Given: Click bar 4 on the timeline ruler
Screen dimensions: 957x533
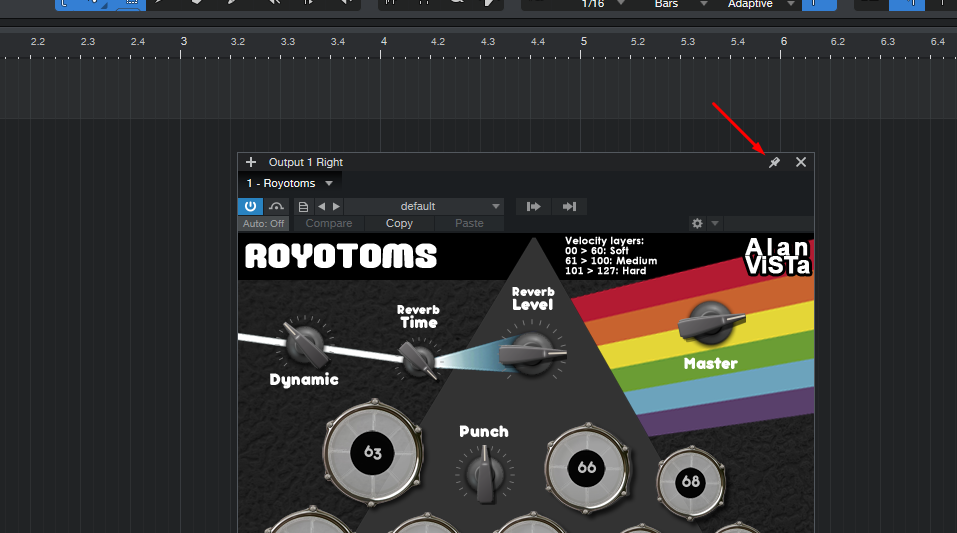Looking at the screenshot, I should point(384,42).
